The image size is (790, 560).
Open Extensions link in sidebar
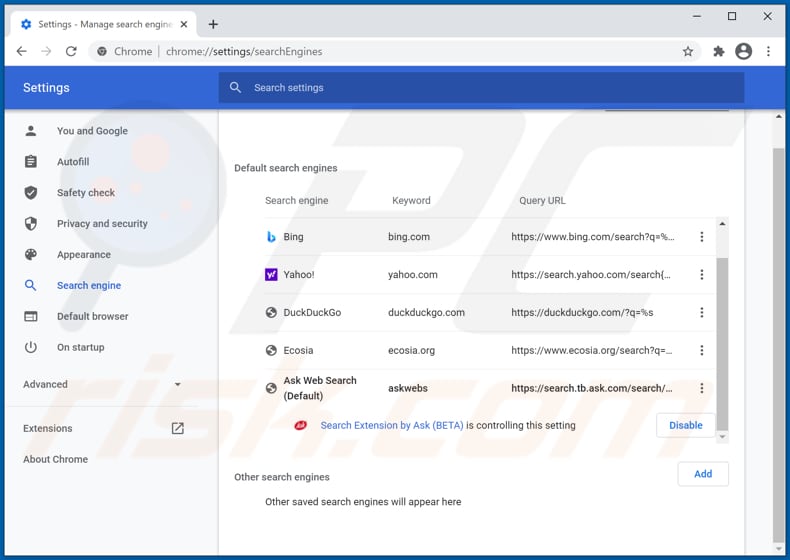(48, 428)
